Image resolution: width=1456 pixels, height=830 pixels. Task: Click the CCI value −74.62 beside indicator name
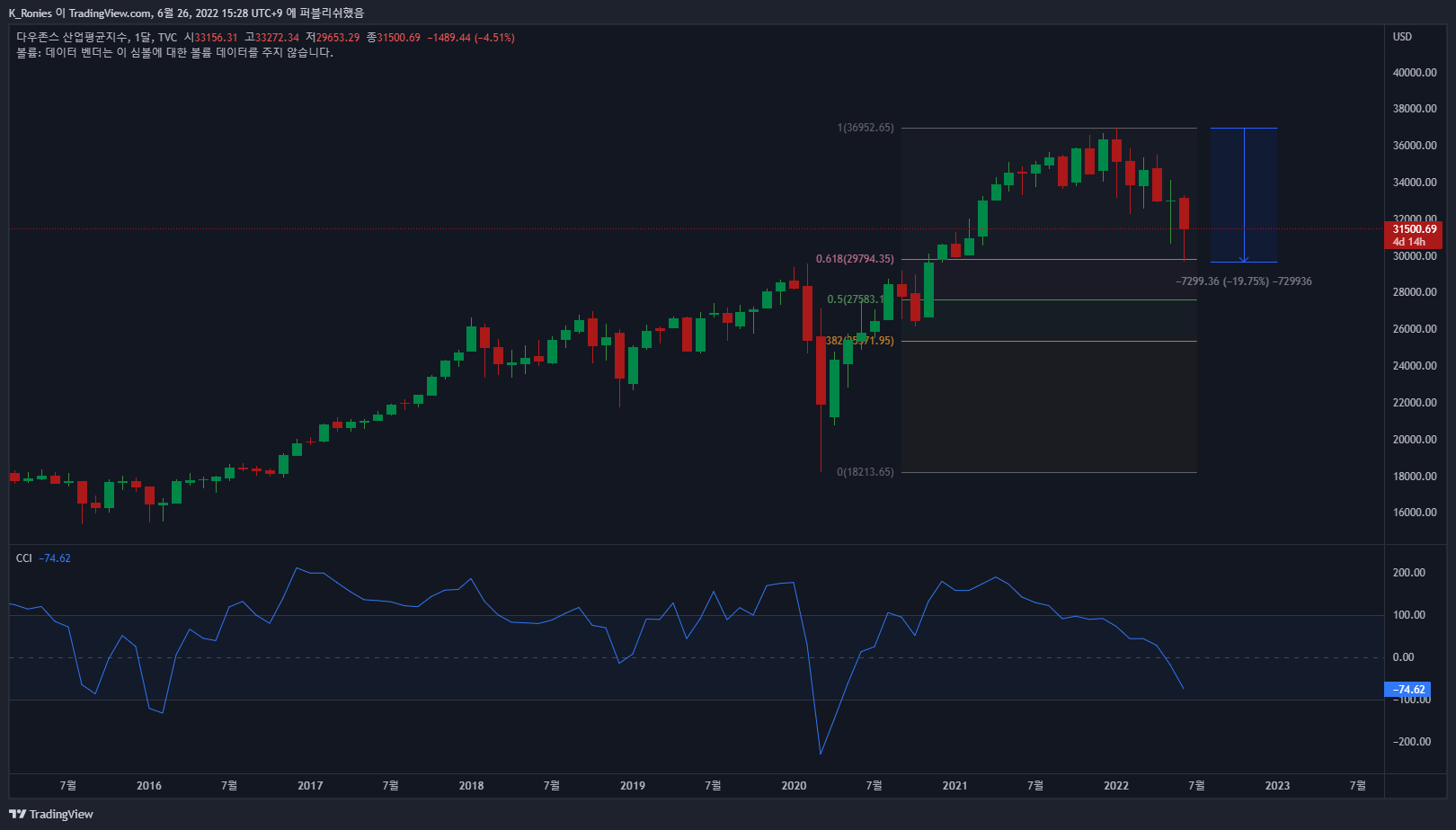[55, 558]
